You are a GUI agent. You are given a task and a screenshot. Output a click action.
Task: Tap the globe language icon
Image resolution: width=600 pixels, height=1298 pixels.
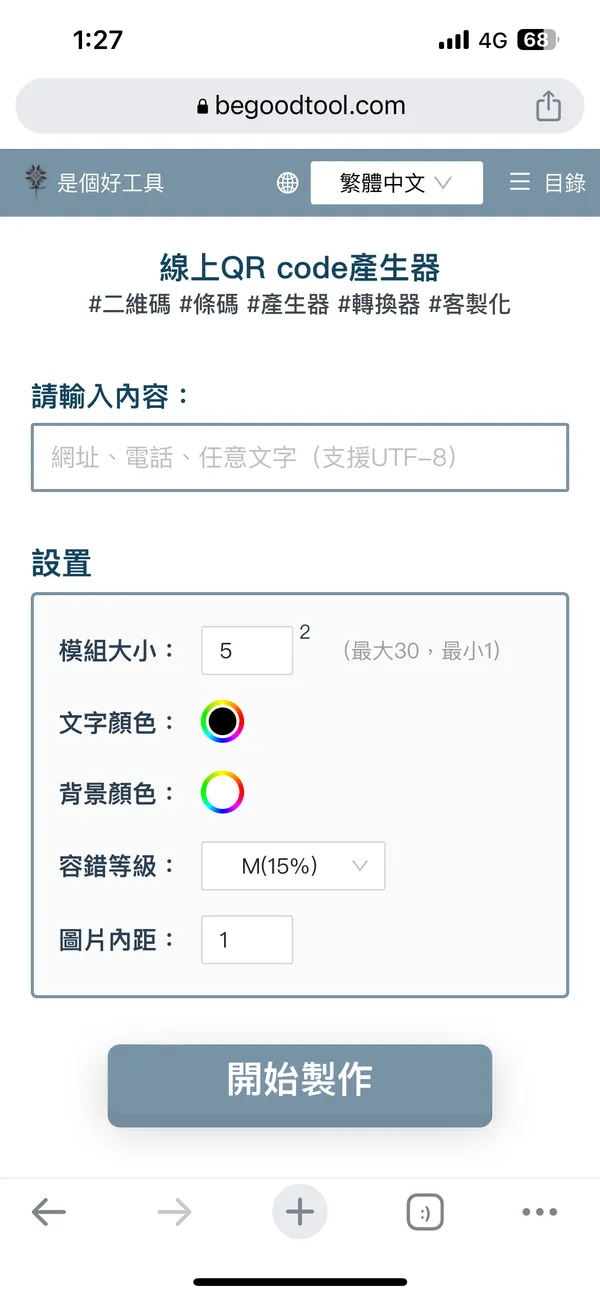288,183
